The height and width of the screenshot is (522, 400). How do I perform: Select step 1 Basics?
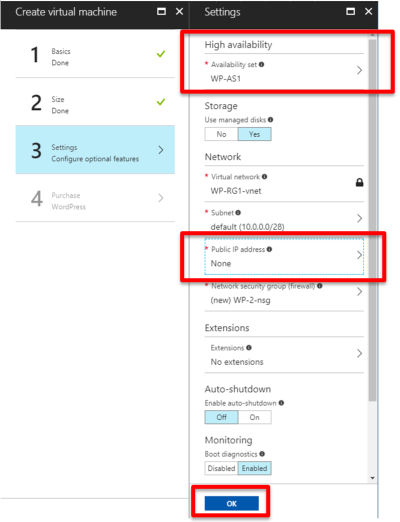coord(95,55)
